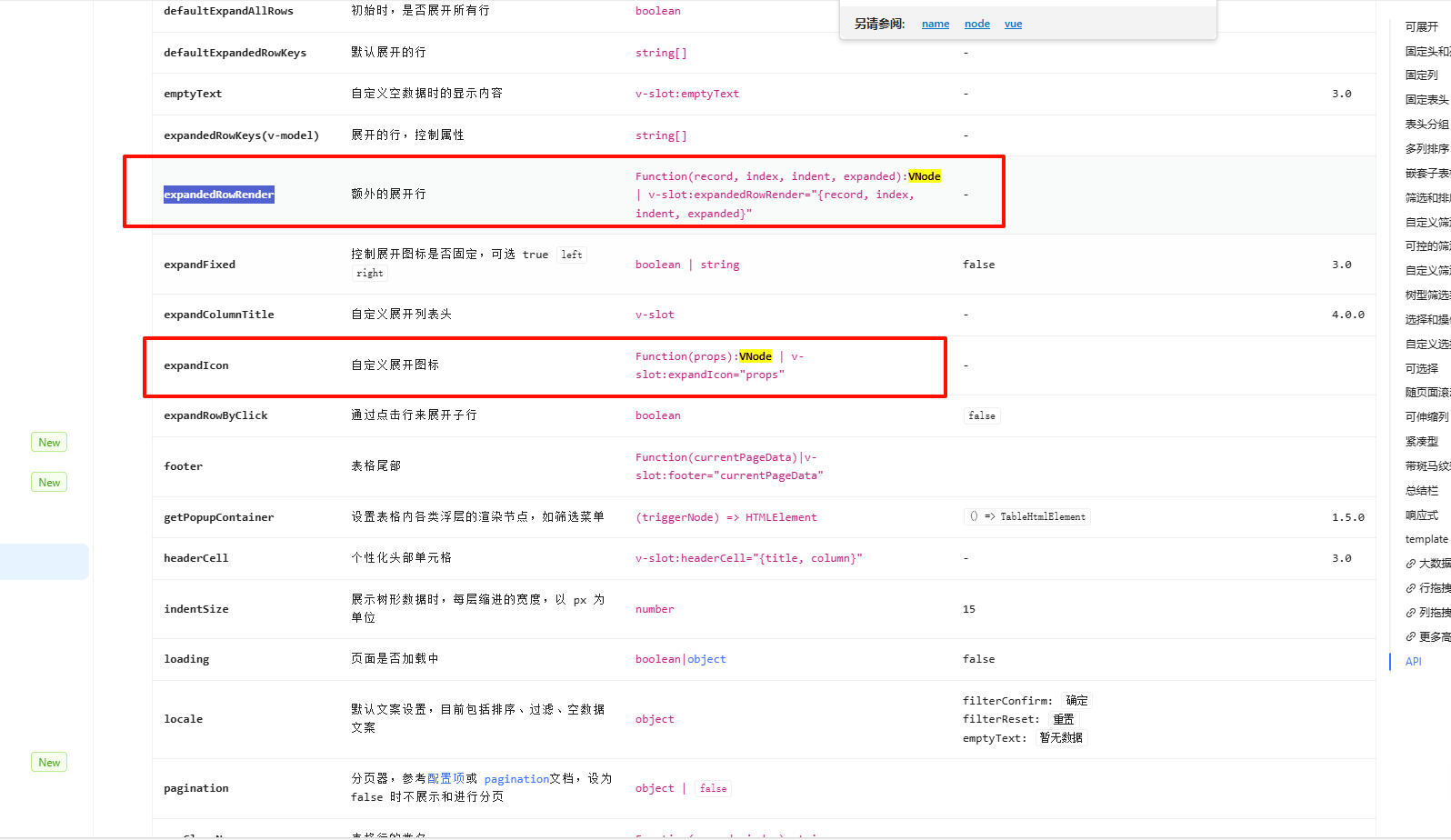The height and width of the screenshot is (840, 1451).
Task: Select the active API anchor in sidebar
Action: tap(1413, 662)
